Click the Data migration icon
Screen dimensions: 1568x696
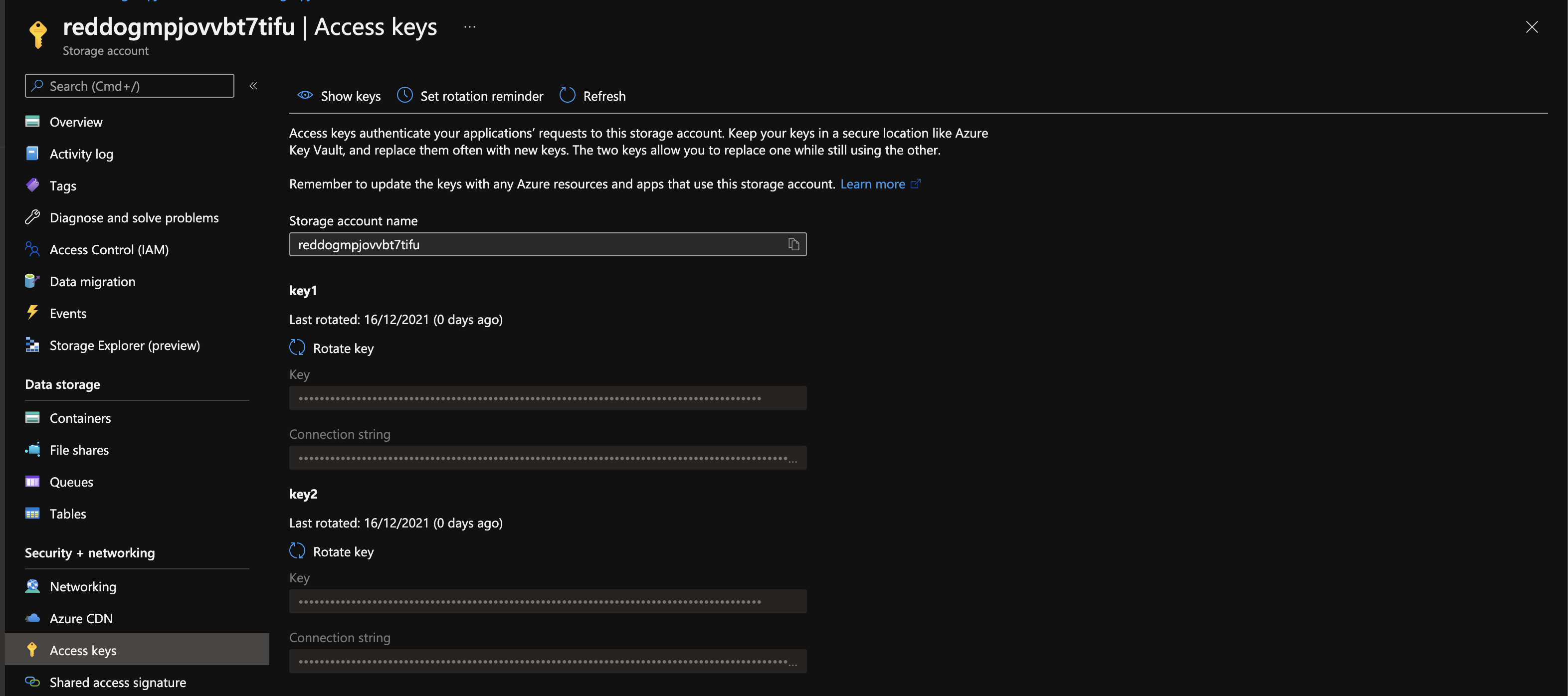(32, 281)
